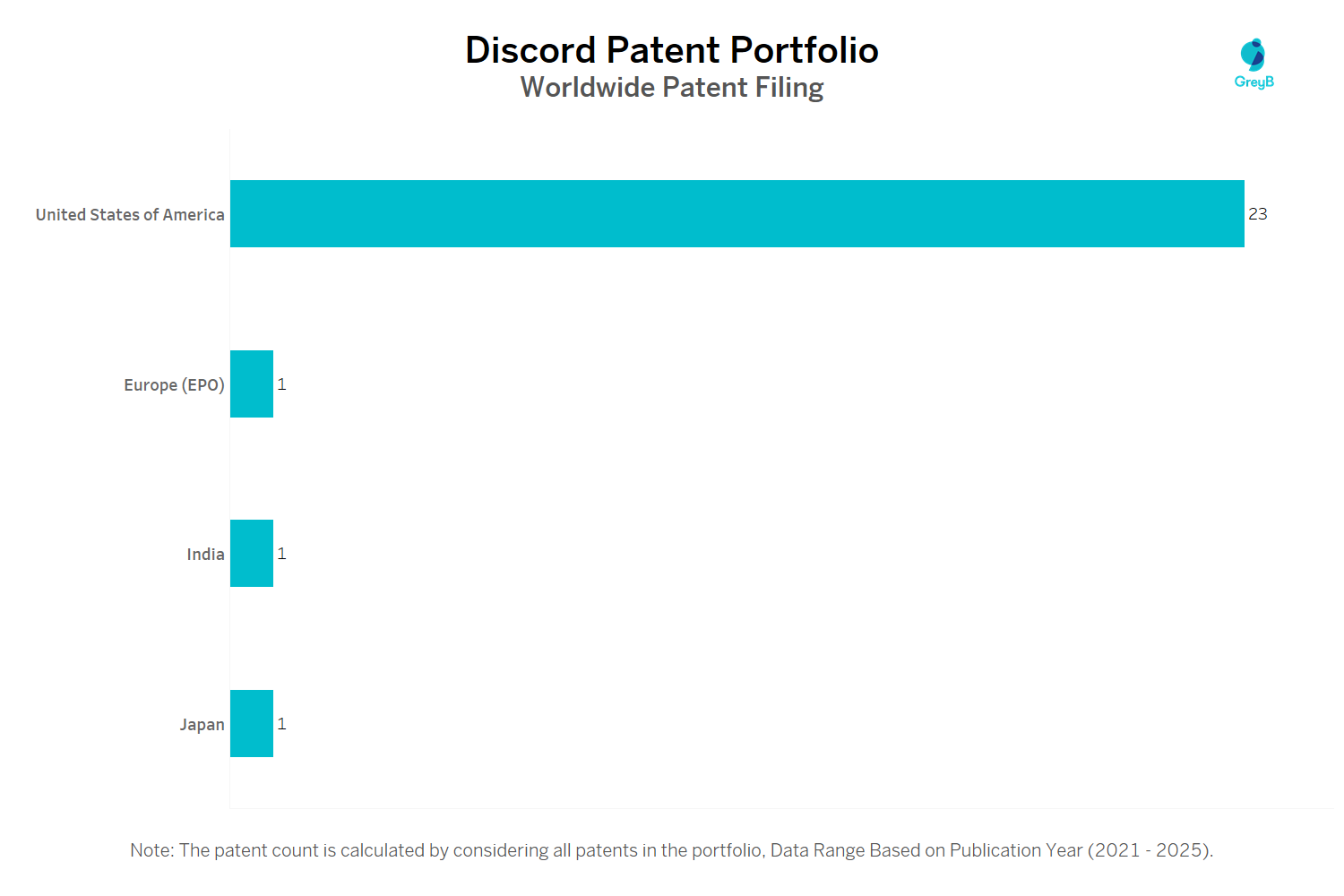Click the Europe bar's value label 1
This screenshot has width=1344, height=896.
(x=281, y=384)
